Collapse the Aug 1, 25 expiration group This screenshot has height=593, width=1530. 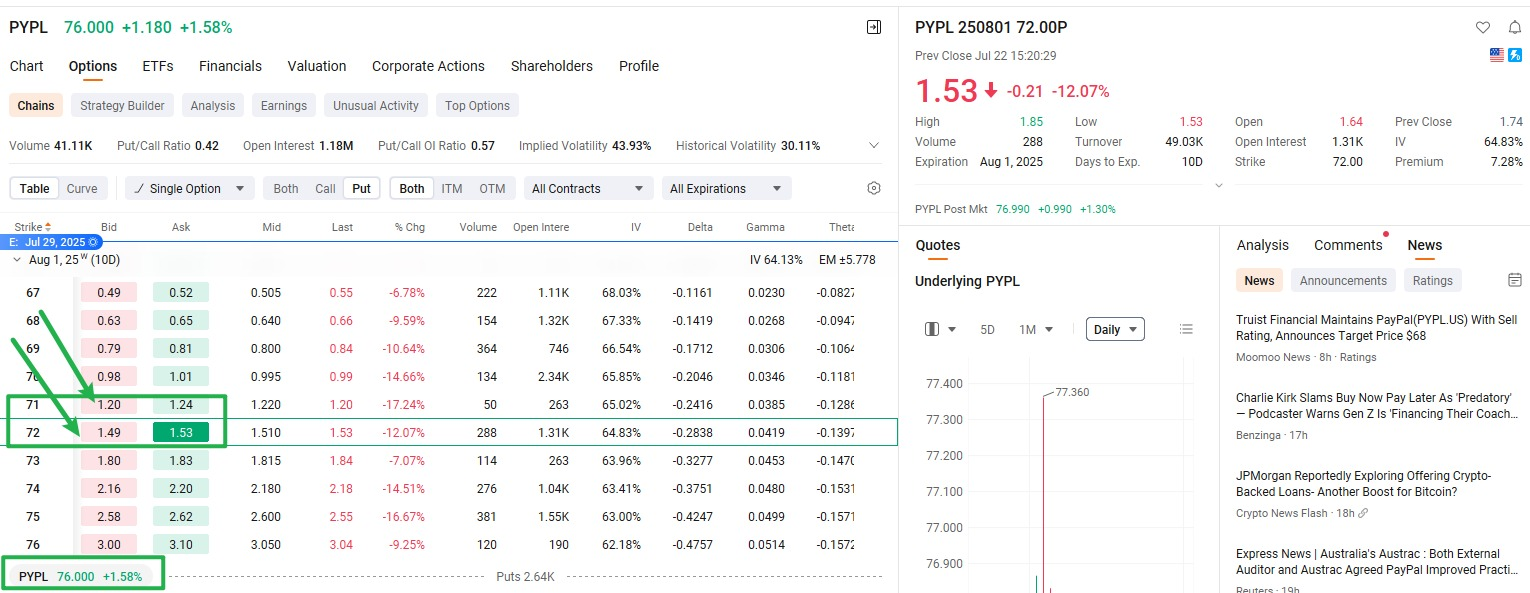[16, 260]
